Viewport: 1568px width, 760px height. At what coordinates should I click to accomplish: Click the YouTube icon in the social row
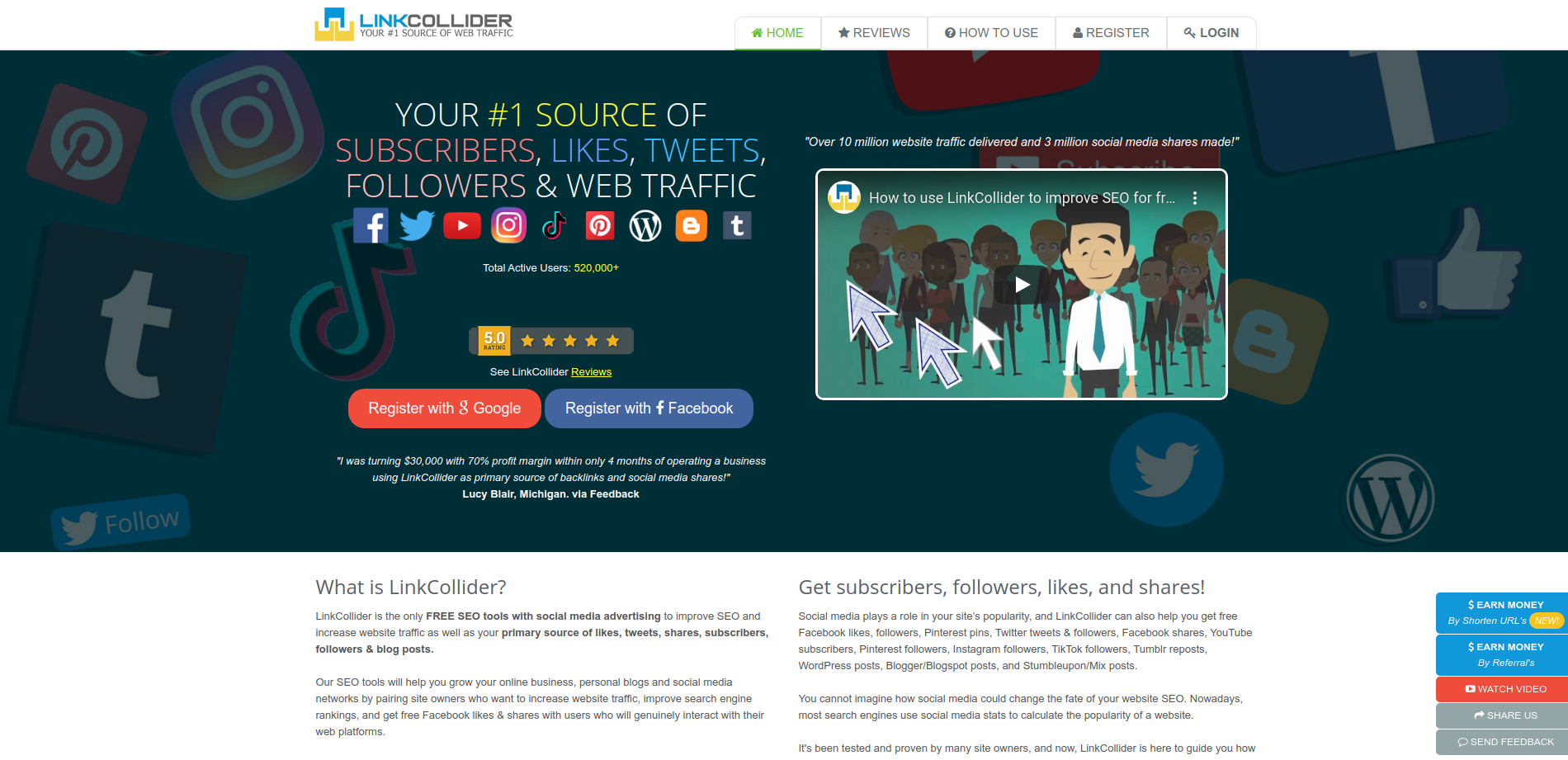462,225
